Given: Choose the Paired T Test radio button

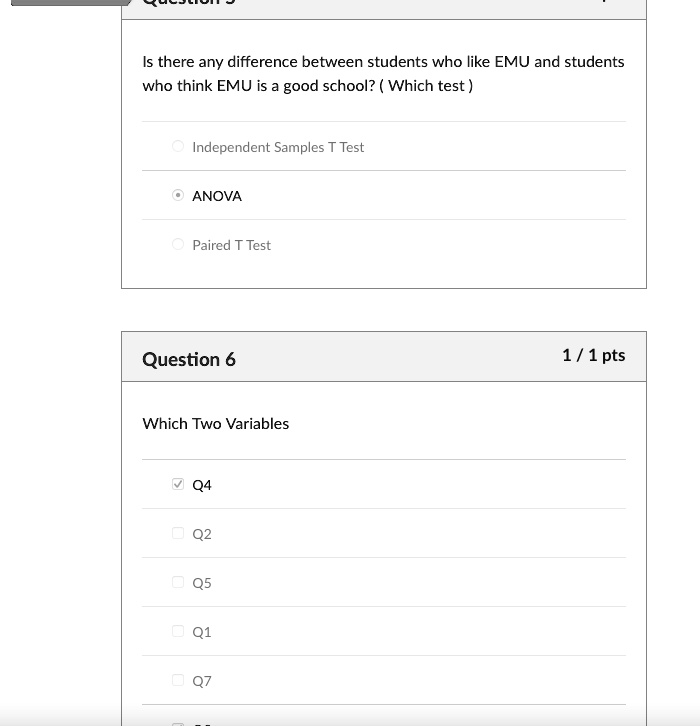Looking at the screenshot, I should click(x=178, y=245).
